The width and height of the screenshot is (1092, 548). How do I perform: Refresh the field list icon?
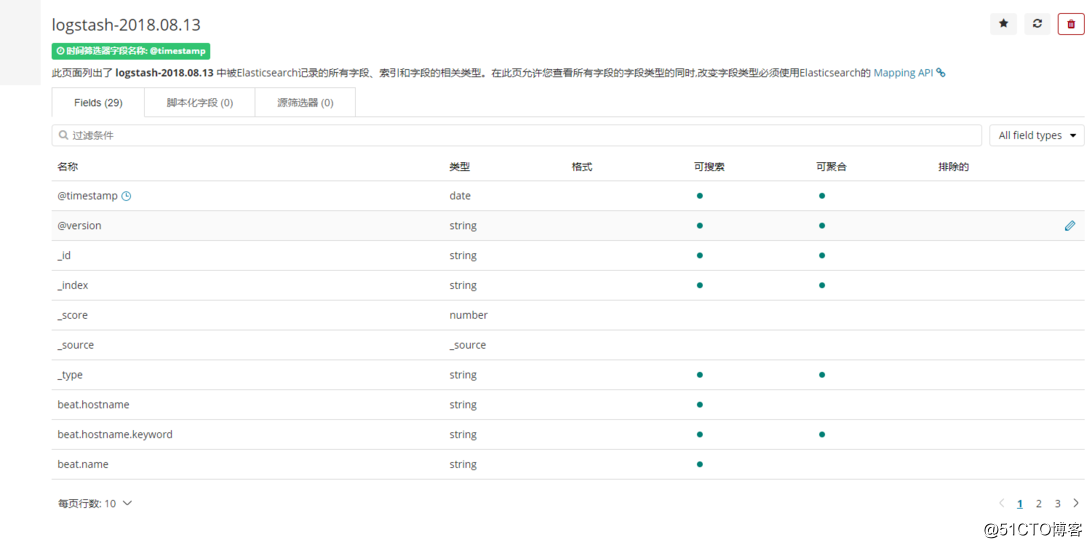[1037, 24]
